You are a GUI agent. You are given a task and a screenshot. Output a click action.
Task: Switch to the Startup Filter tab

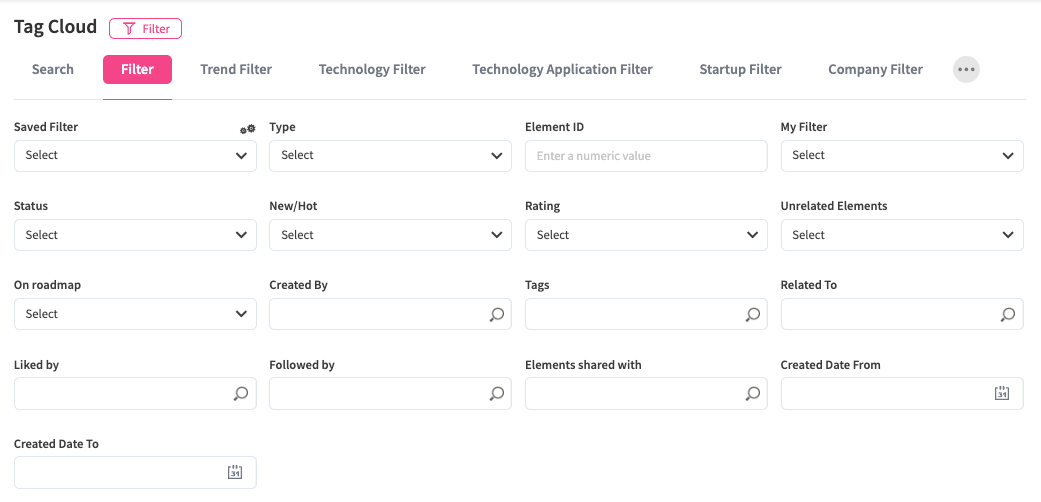tap(740, 69)
